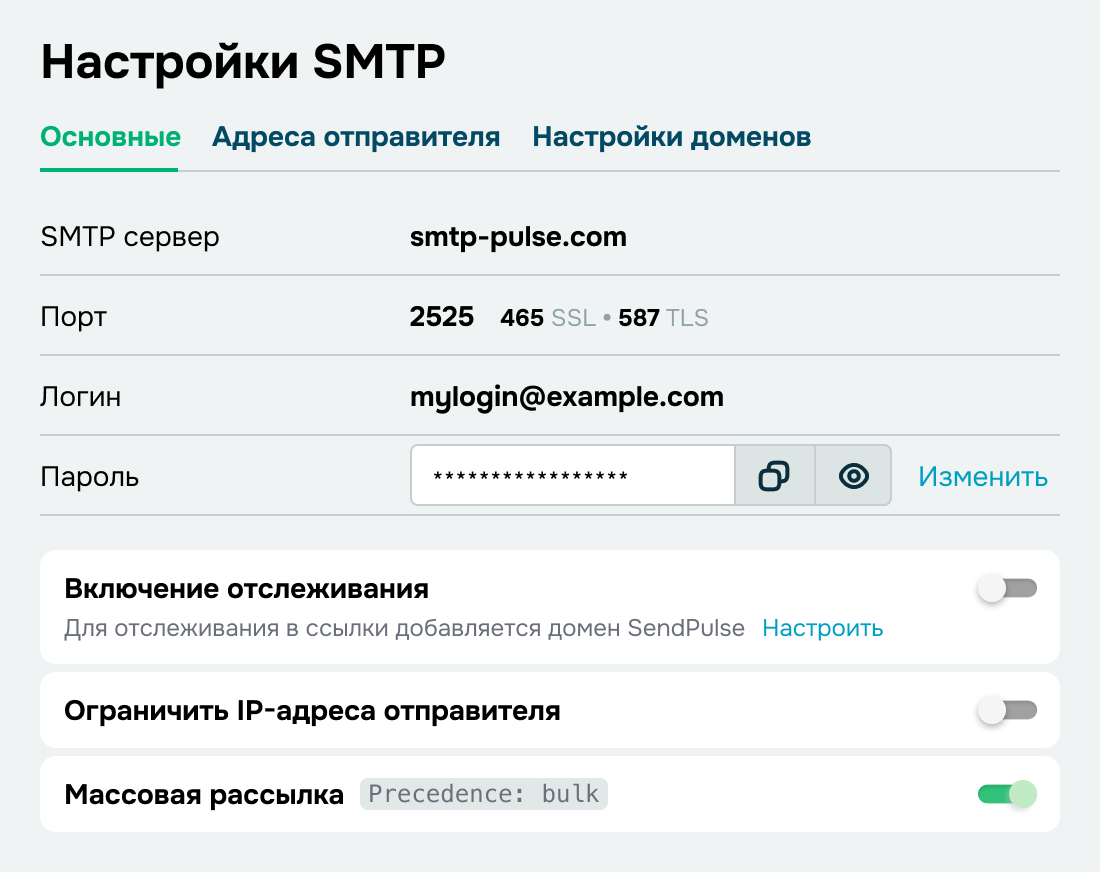Screen dimensions: 1100x872
Task: Click the SMTP сервер label
Action: coord(130,237)
